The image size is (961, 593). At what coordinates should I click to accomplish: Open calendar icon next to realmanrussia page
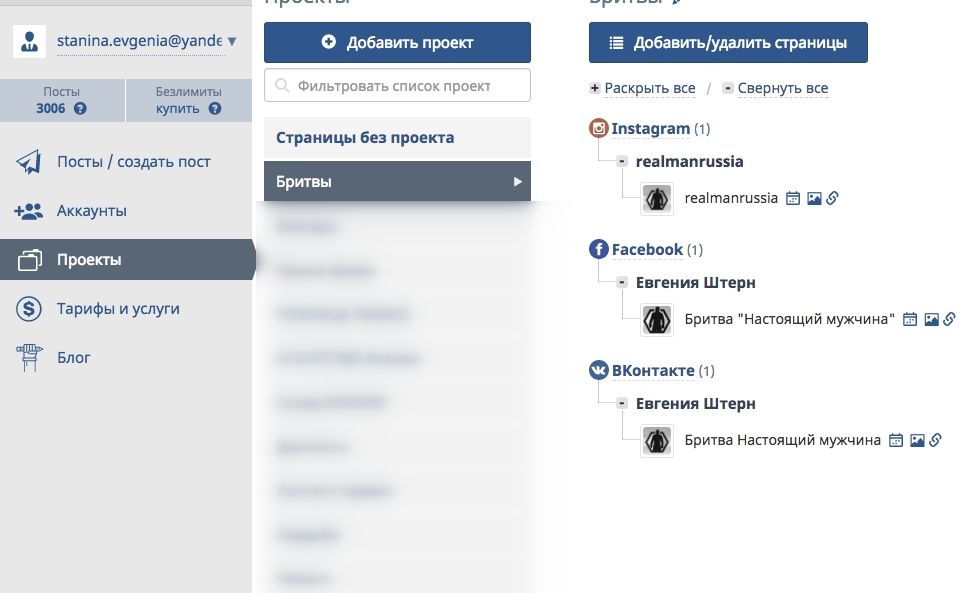[792, 198]
